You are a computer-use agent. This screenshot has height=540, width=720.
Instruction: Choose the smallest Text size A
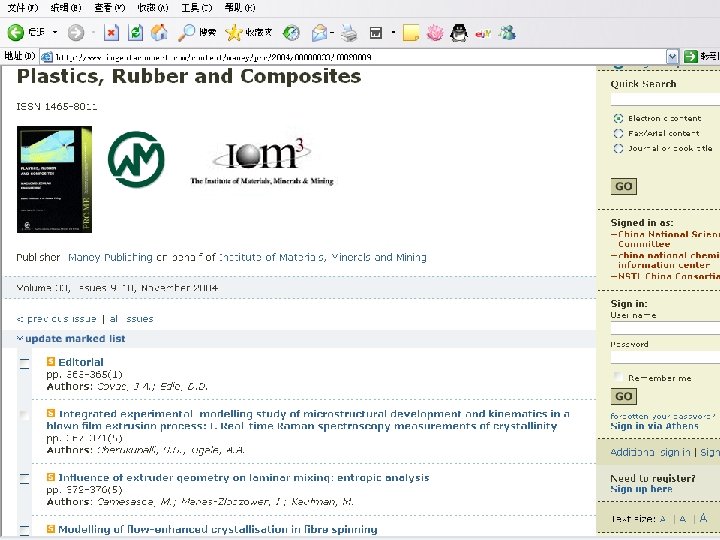(x=662, y=519)
